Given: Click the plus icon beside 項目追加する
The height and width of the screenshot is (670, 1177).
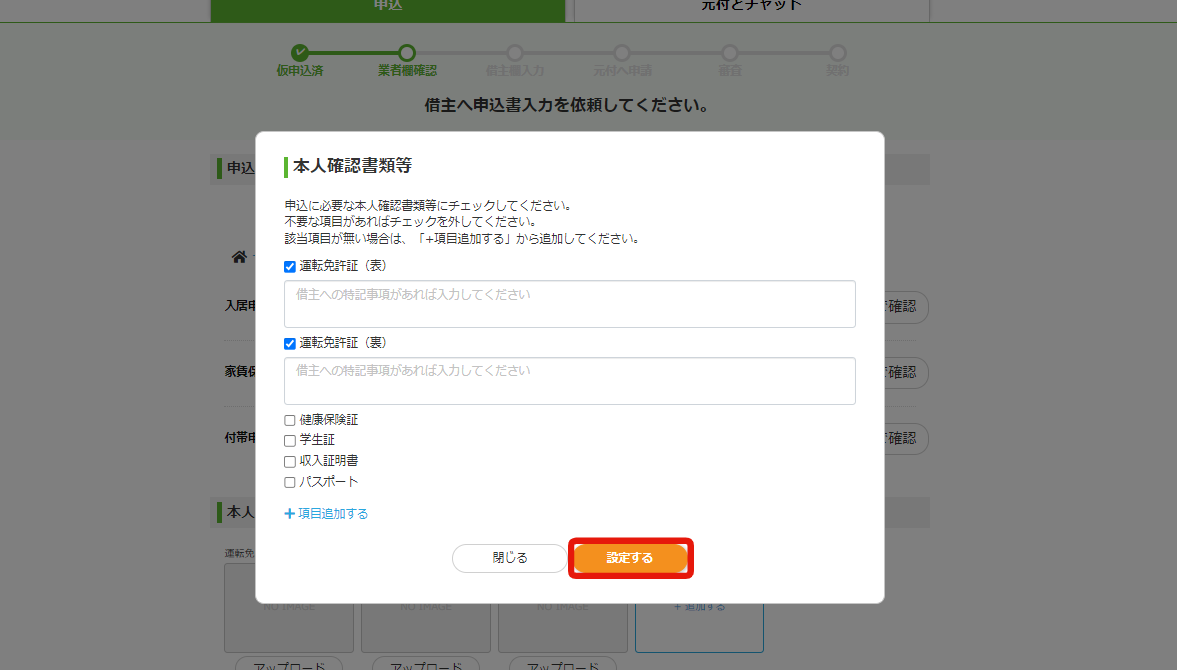Looking at the screenshot, I should pyautogui.click(x=290, y=514).
